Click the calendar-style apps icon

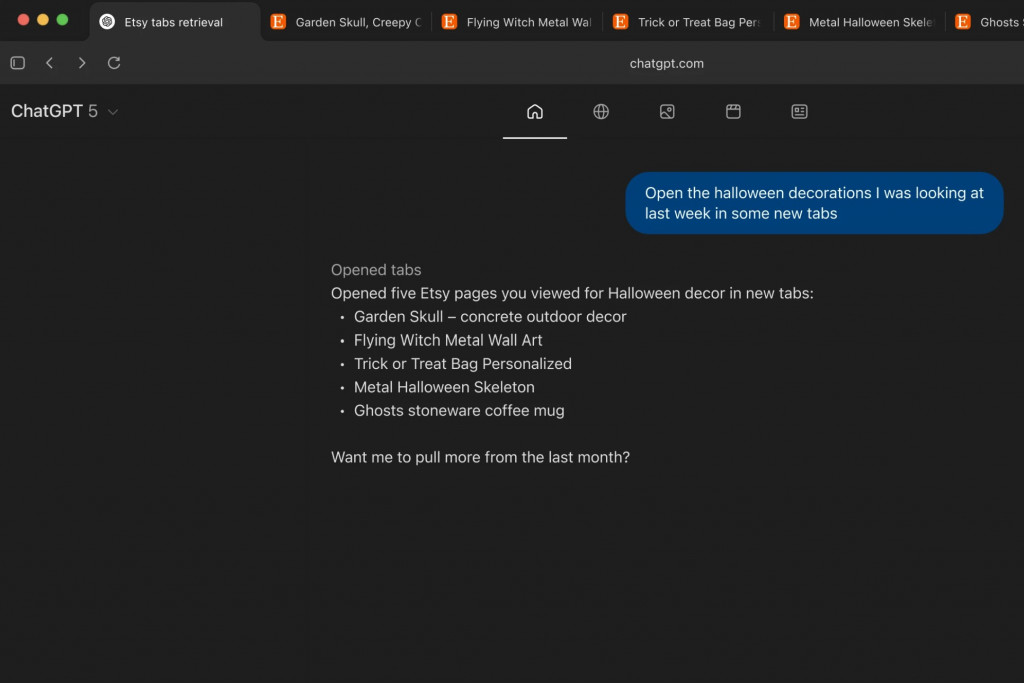coord(733,111)
